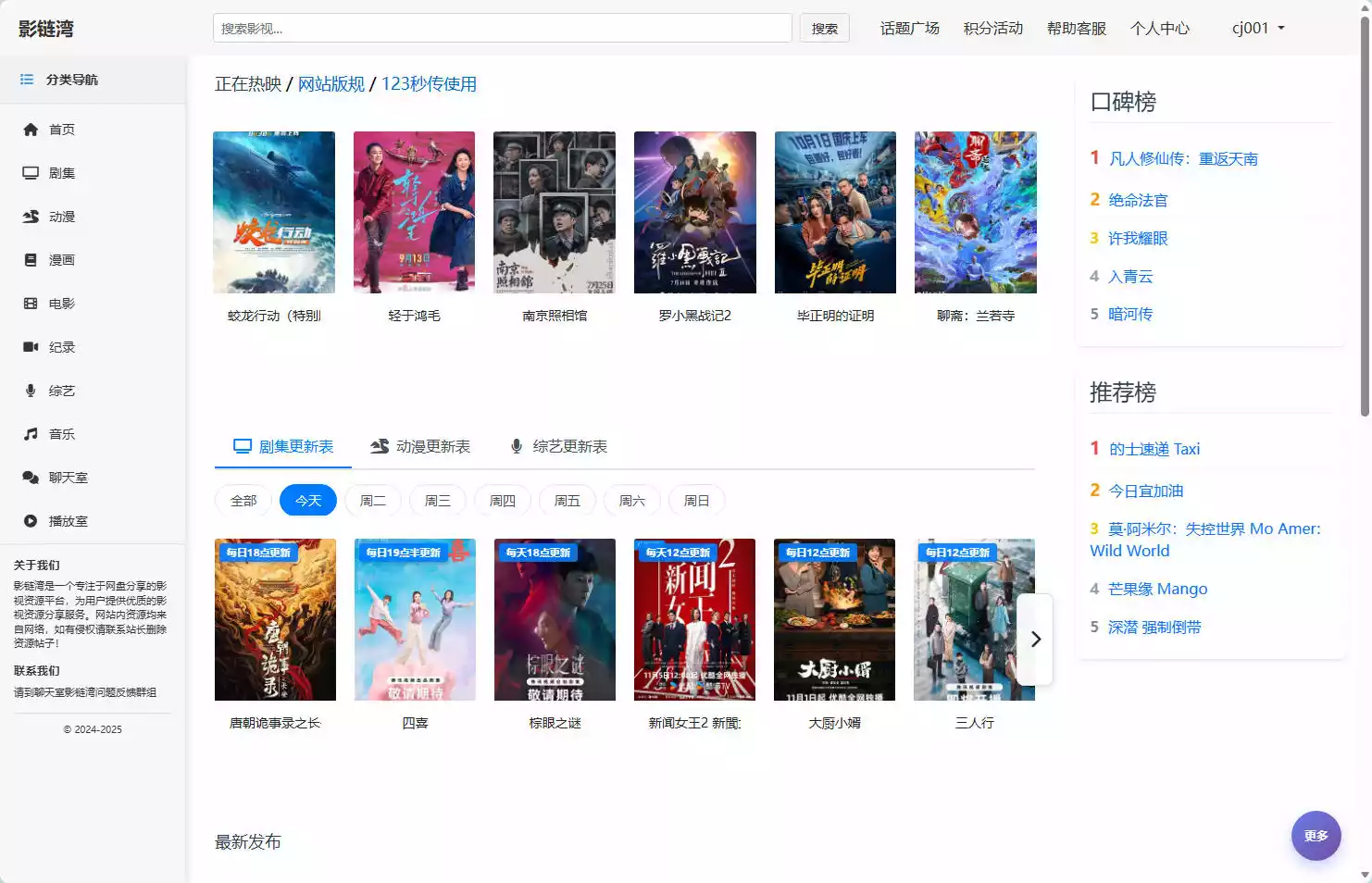
Task: Select the 今天 day filter
Action: pyautogui.click(x=308, y=501)
